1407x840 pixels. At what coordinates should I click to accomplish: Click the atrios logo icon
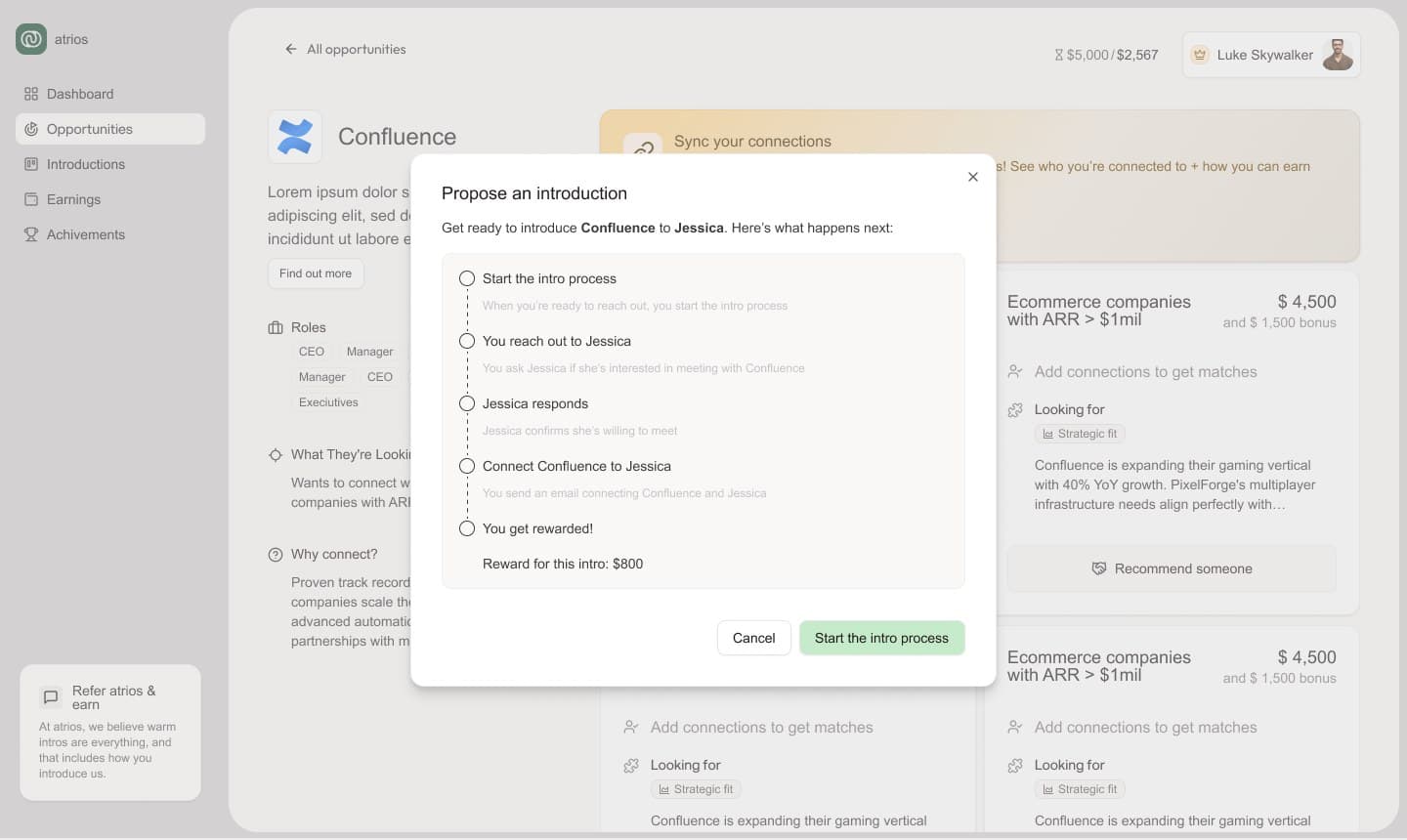point(31,39)
